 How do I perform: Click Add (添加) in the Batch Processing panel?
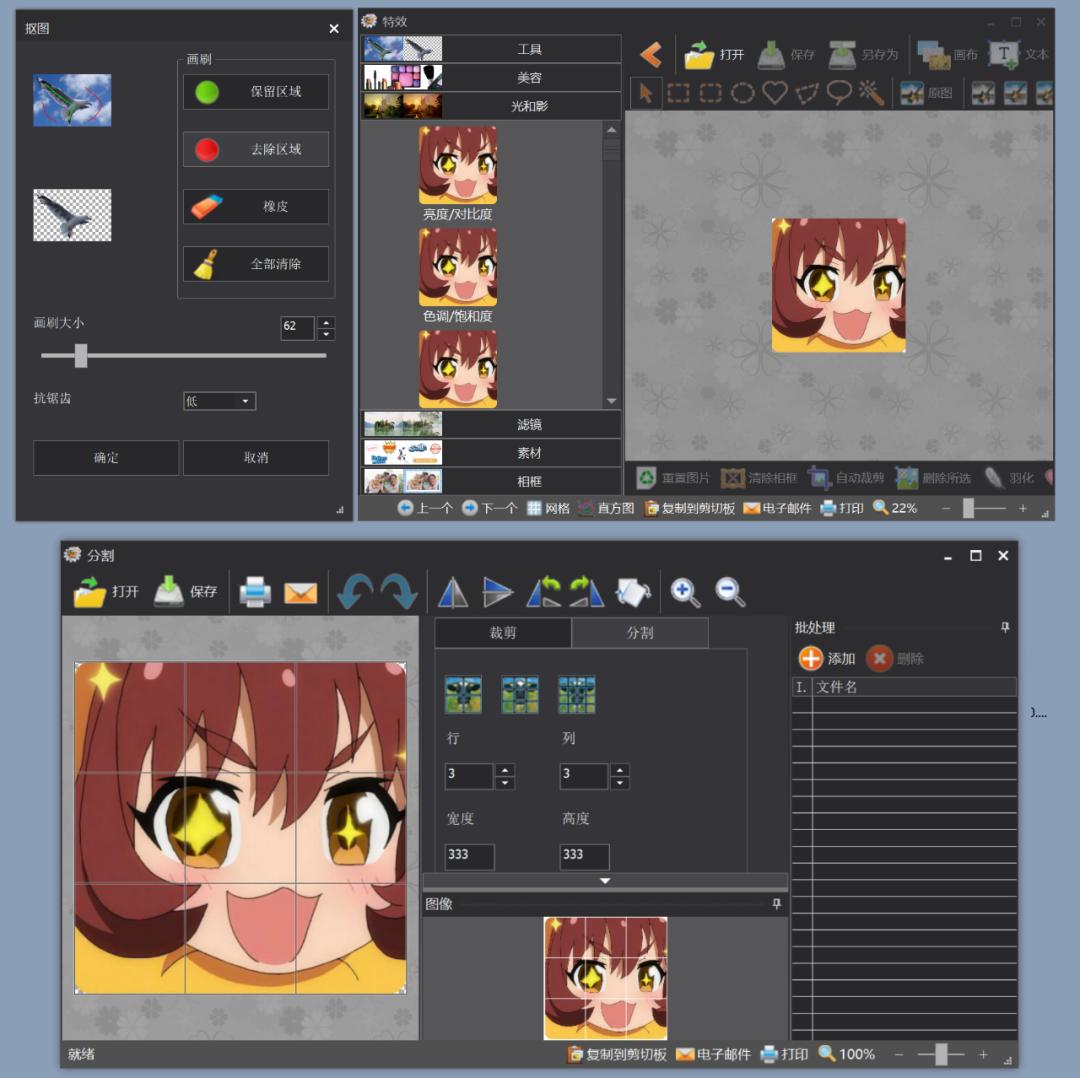827,659
